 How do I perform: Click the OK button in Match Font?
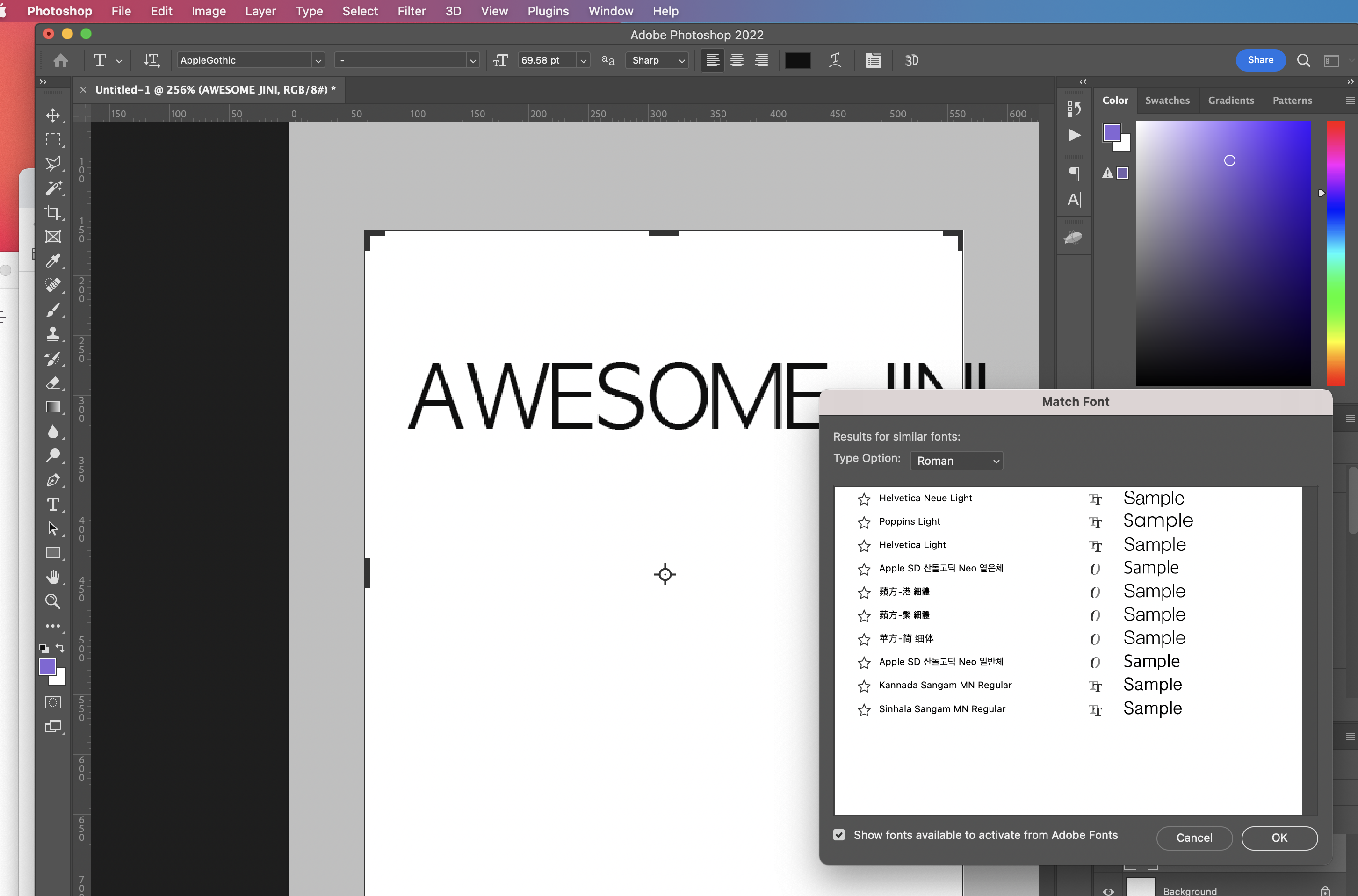1279,838
